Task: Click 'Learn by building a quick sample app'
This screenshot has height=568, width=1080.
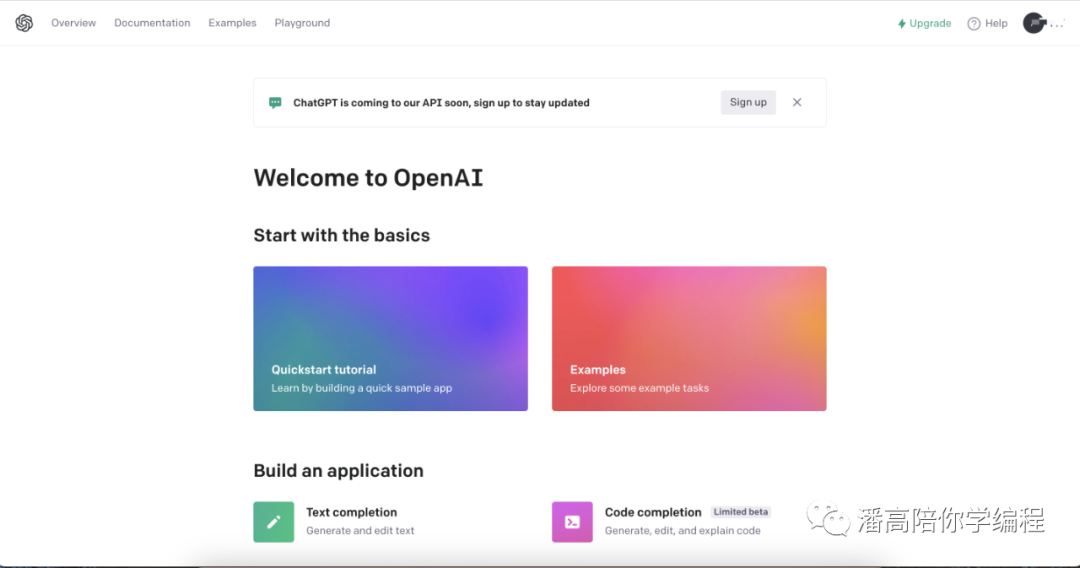Action: [362, 388]
